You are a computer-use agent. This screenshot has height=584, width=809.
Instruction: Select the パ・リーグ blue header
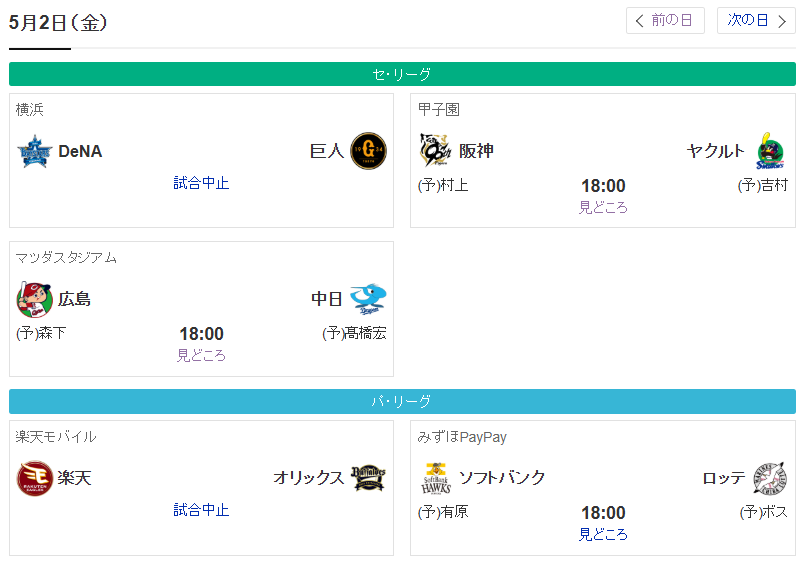402,401
